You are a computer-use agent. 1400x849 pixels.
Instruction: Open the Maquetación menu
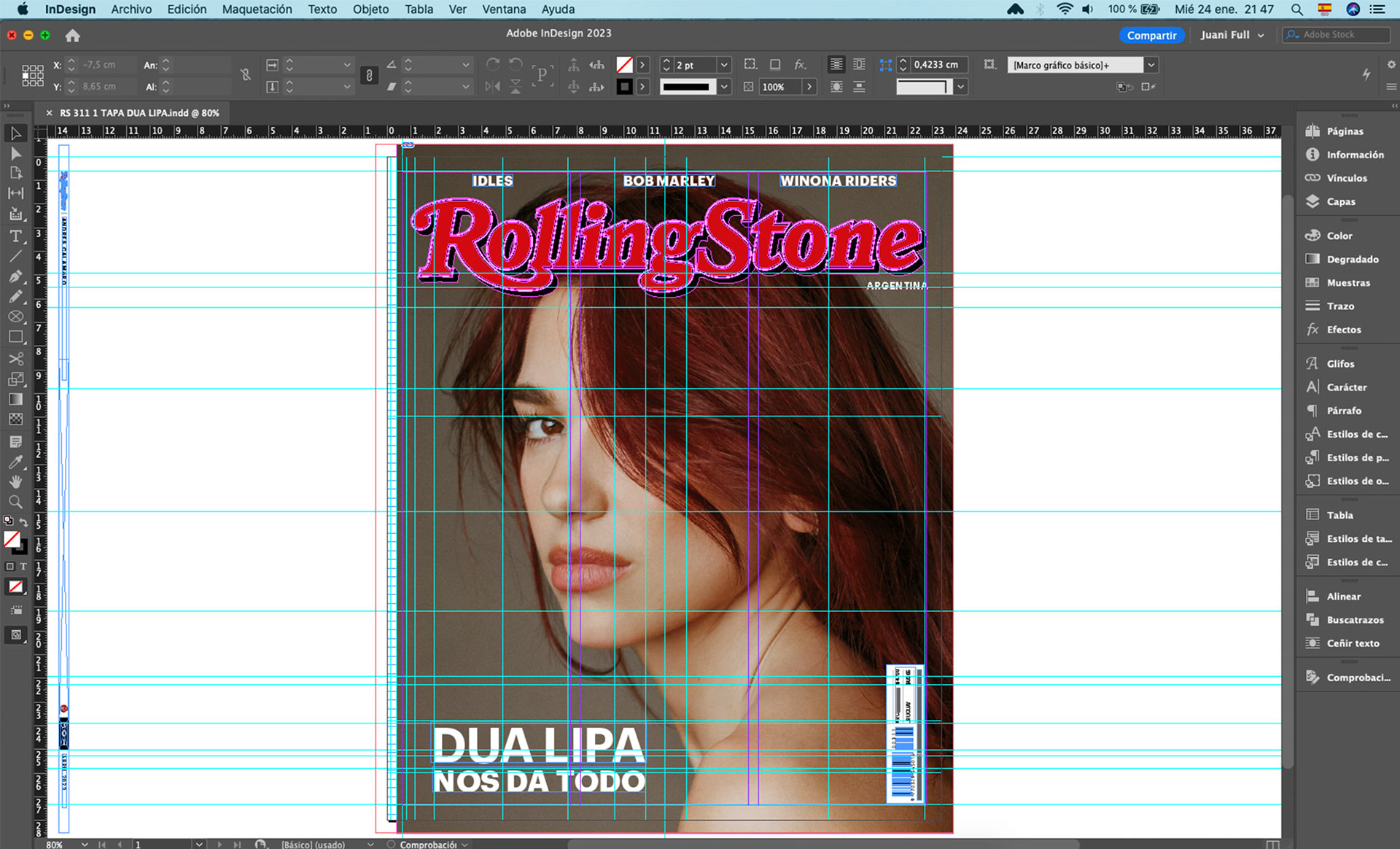pyautogui.click(x=257, y=9)
